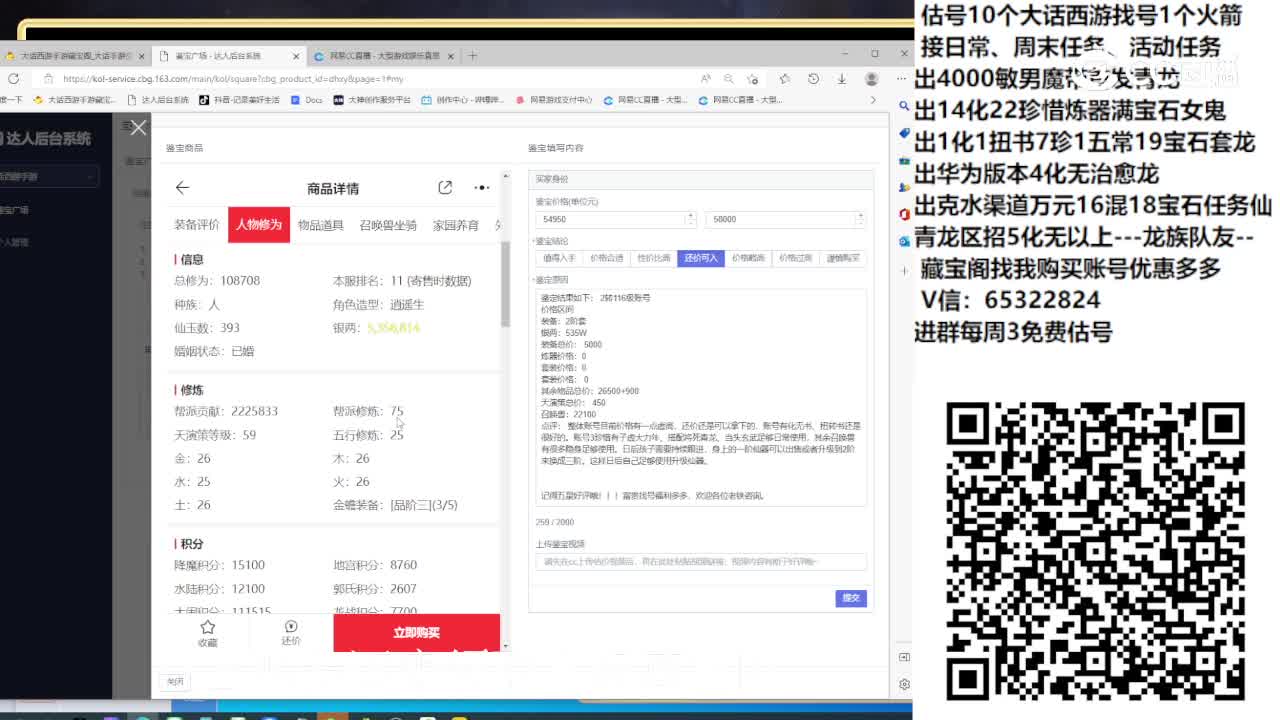Go back from the 商品详情 page
The image size is (1280, 720).
coord(182,188)
